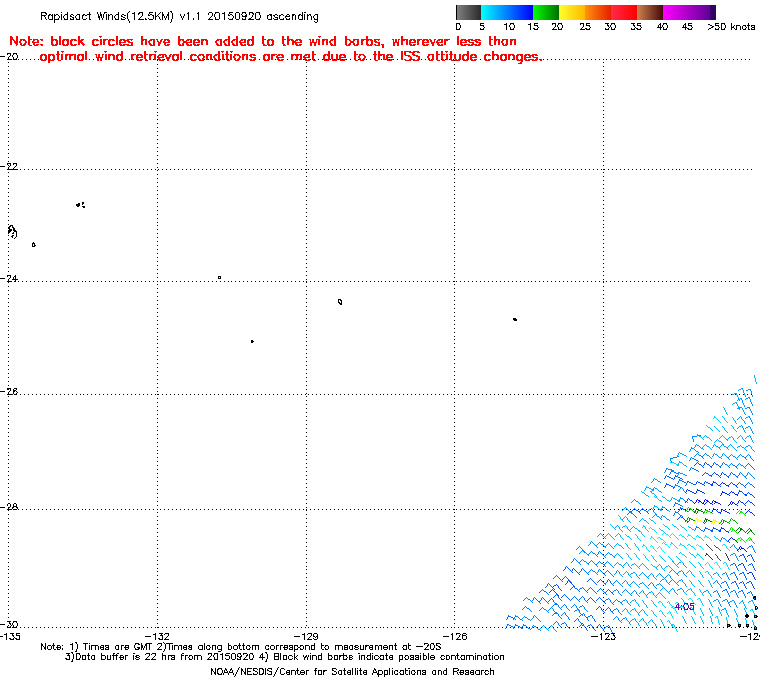Viewport: 760px width, 688px height.
Task: Click the yellow wind barbs near -28 latitude
Action: pos(709,521)
